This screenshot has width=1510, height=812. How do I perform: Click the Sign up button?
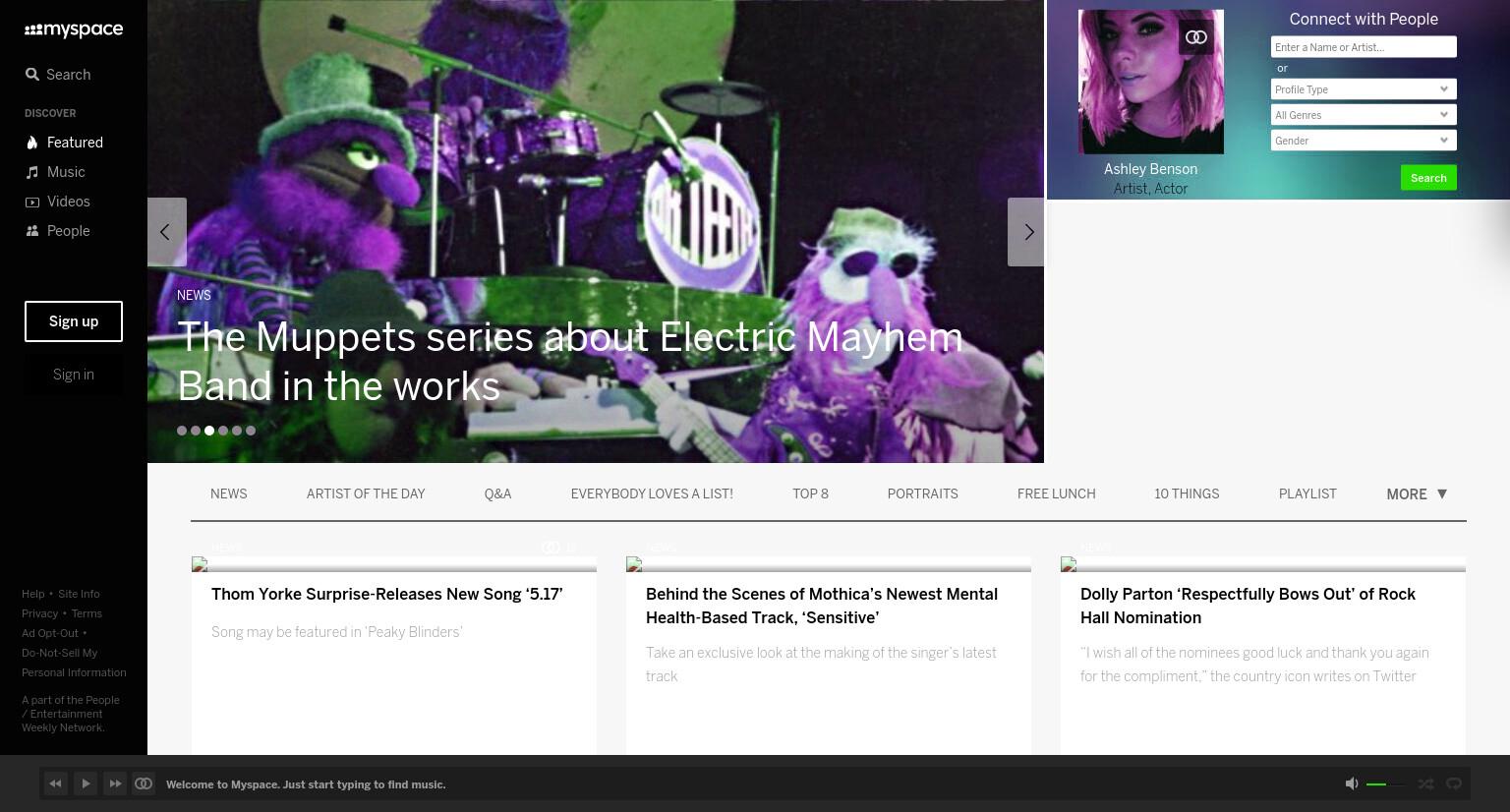(74, 321)
